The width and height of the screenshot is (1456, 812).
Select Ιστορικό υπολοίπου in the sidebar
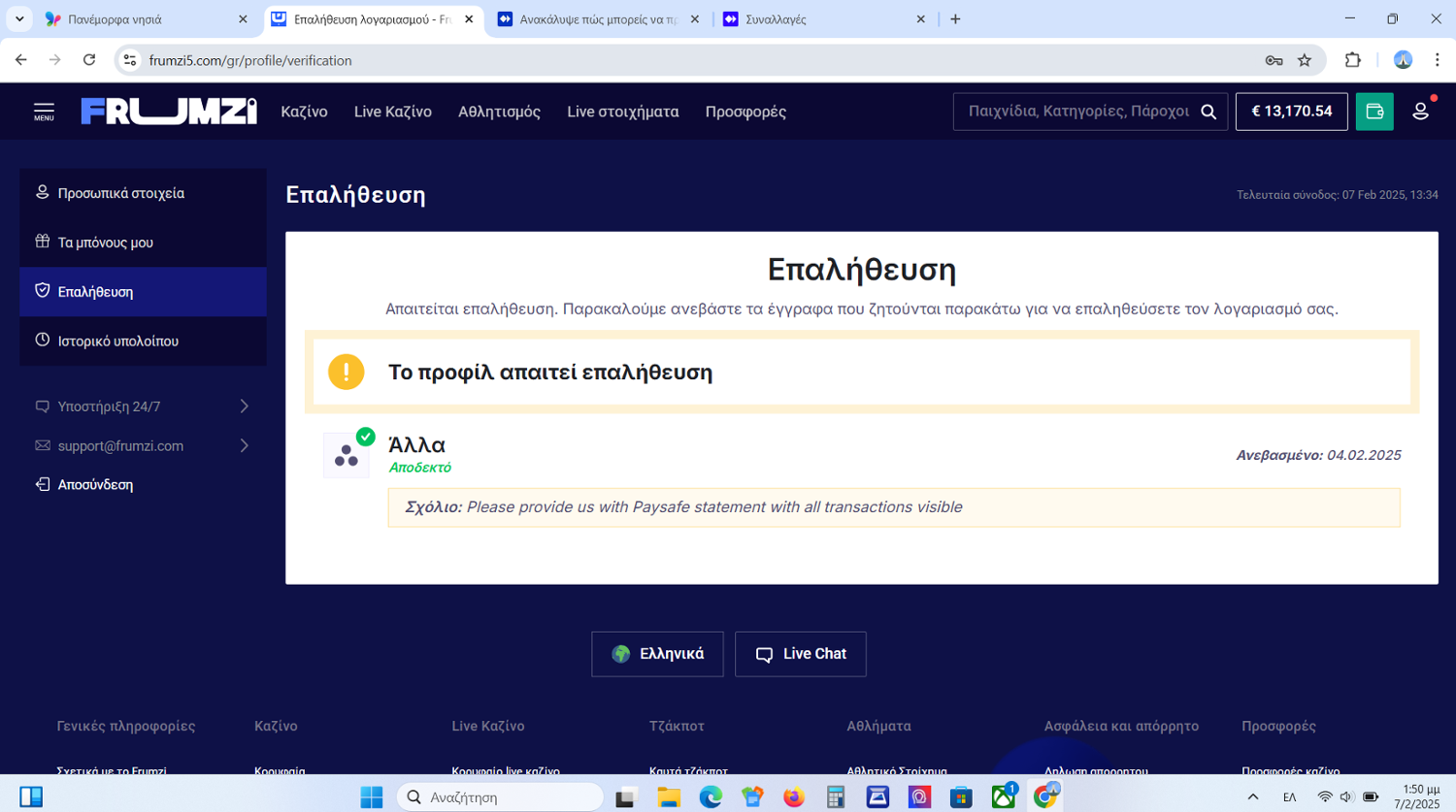(x=117, y=341)
